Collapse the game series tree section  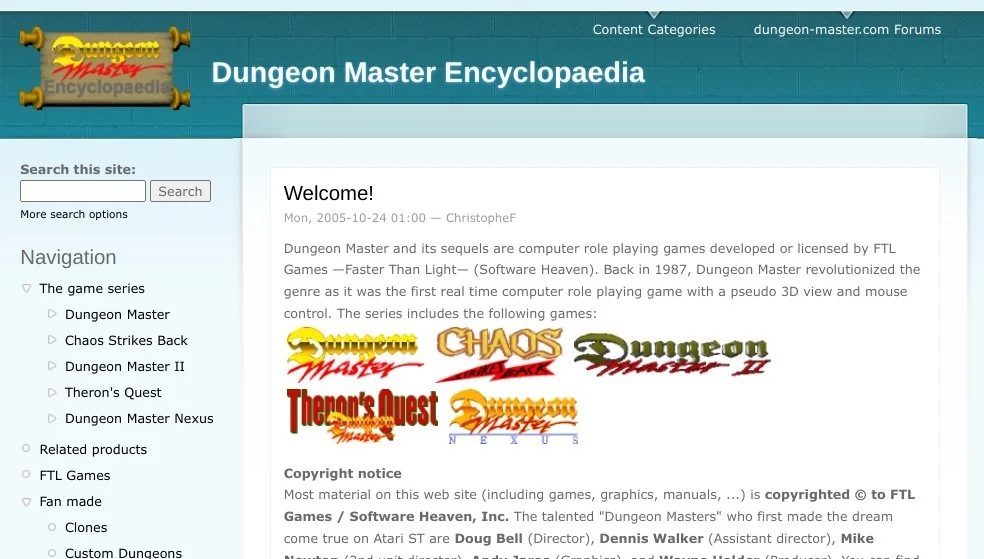(x=26, y=289)
